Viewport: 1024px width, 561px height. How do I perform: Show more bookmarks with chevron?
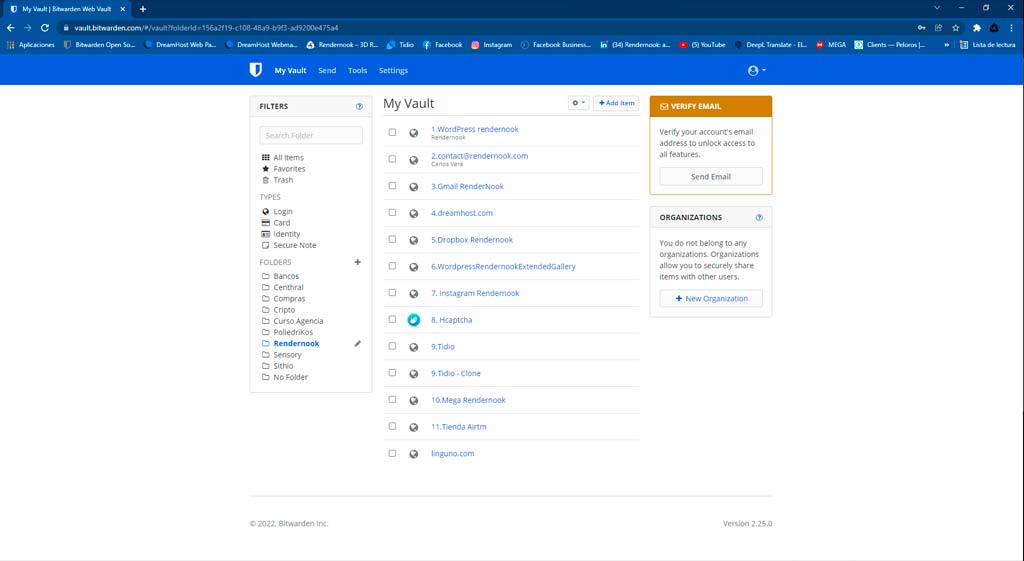pyautogui.click(x=946, y=45)
